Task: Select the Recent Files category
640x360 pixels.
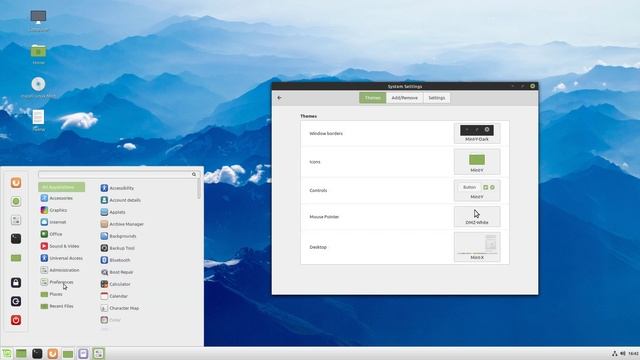Action: (x=62, y=306)
